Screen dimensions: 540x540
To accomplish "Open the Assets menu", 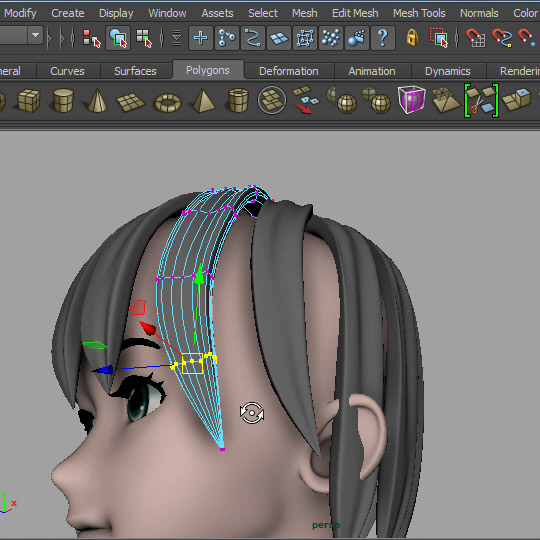I will coord(217,13).
